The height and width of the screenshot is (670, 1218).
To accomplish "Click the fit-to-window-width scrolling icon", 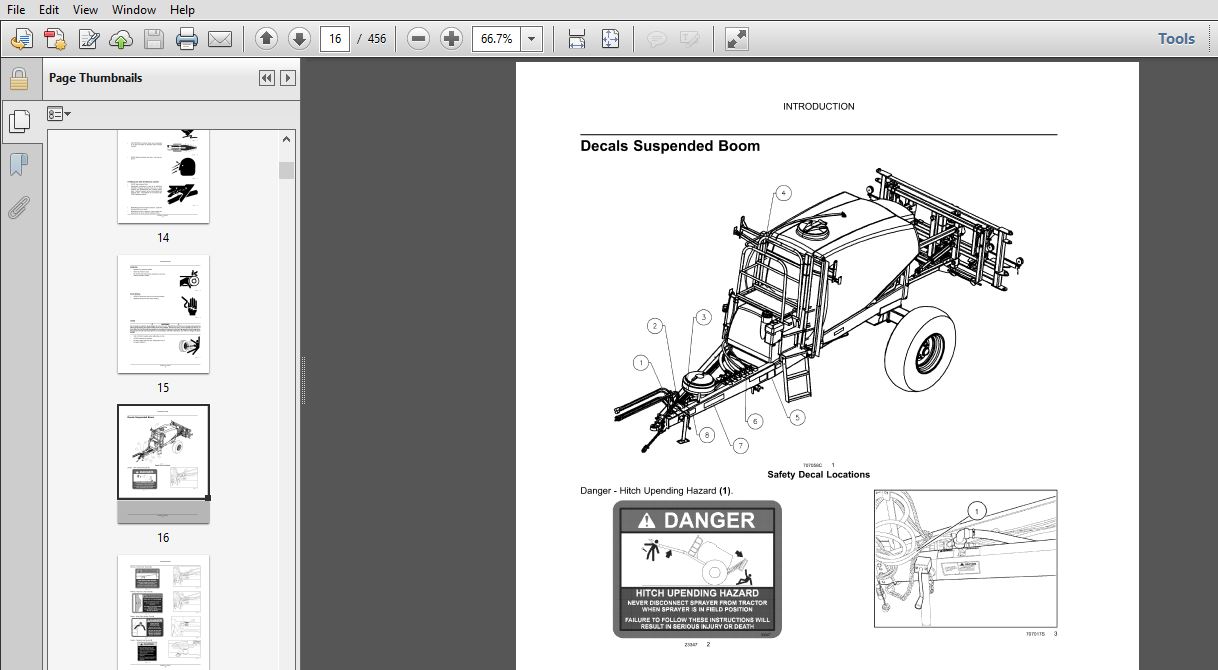I will (577, 39).
